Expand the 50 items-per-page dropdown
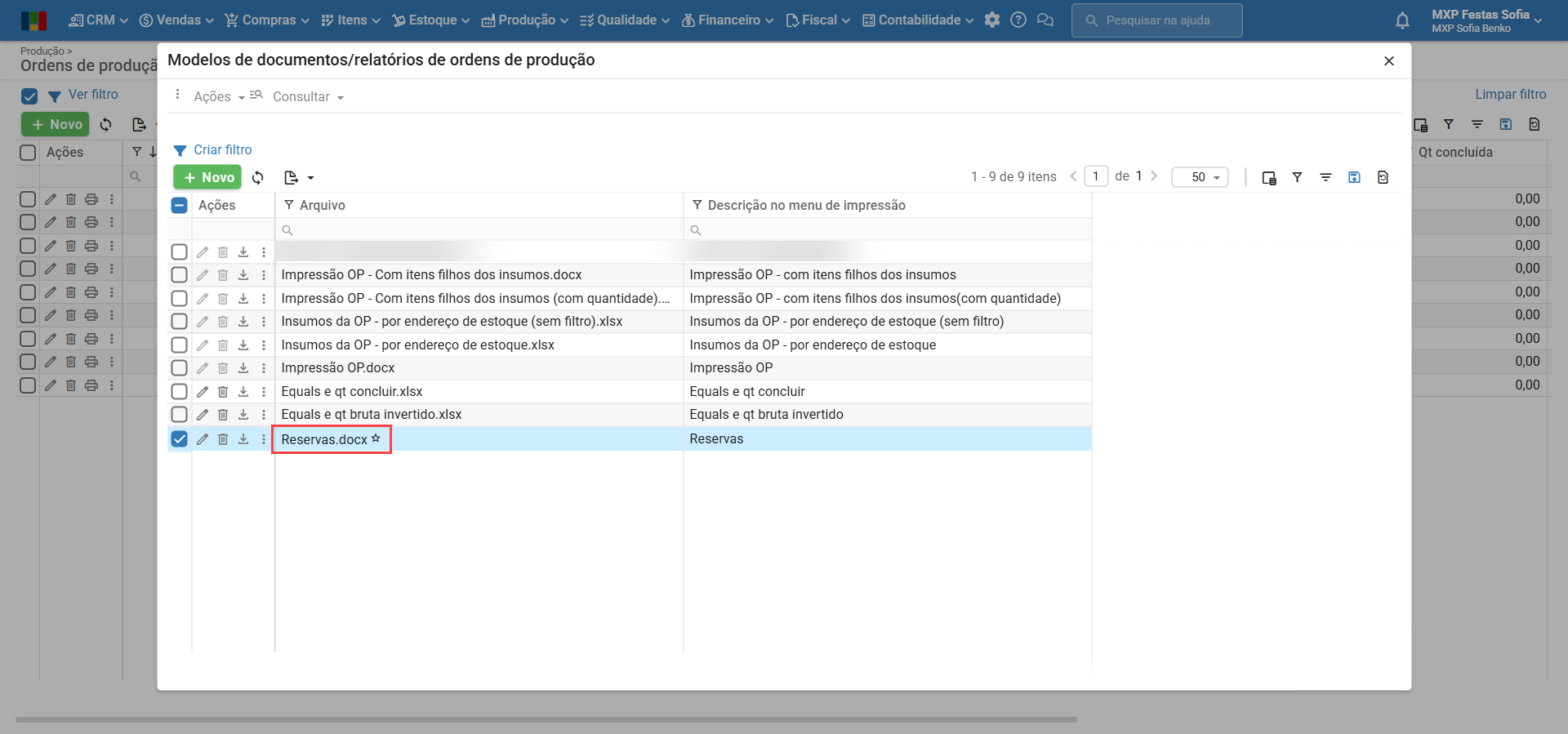The image size is (1568, 734). coord(1200,177)
